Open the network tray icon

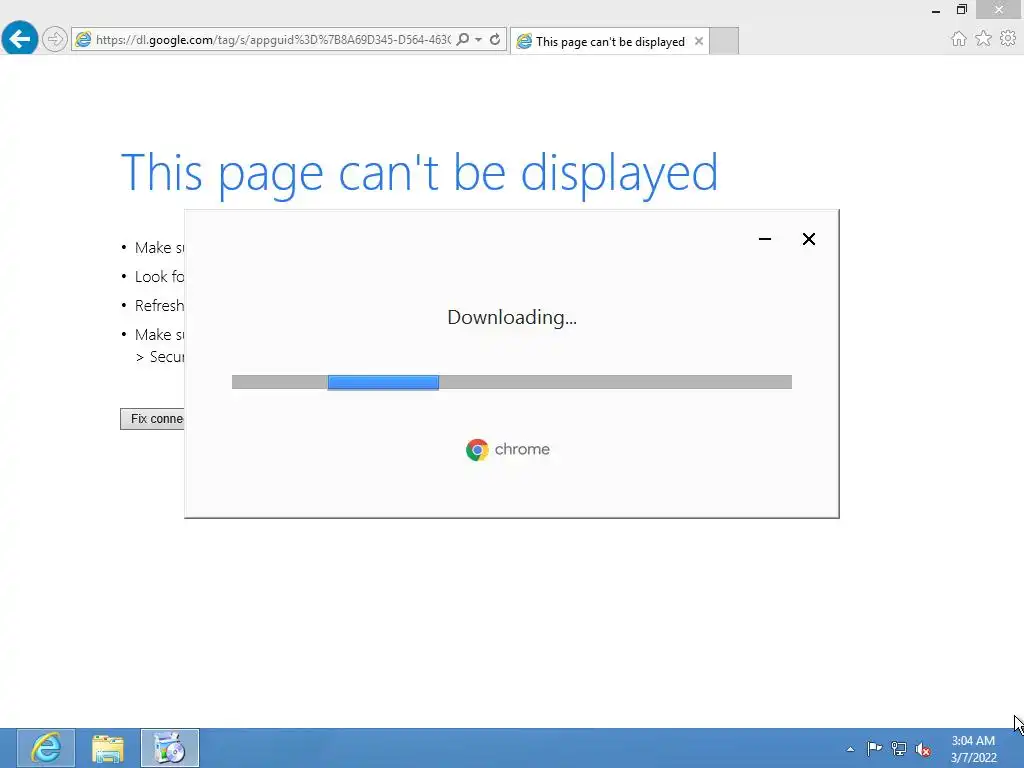click(899, 749)
